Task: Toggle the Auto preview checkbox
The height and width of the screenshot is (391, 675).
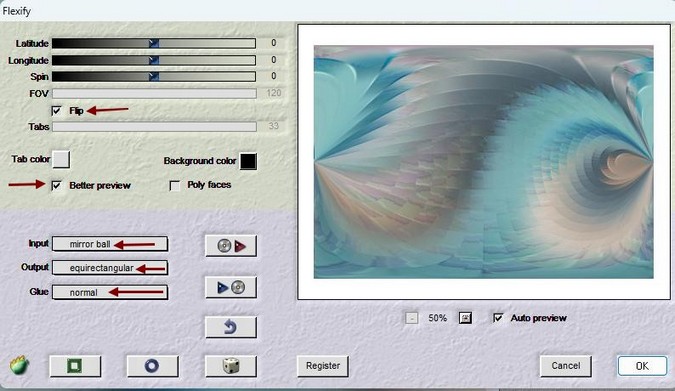Action: [x=498, y=318]
